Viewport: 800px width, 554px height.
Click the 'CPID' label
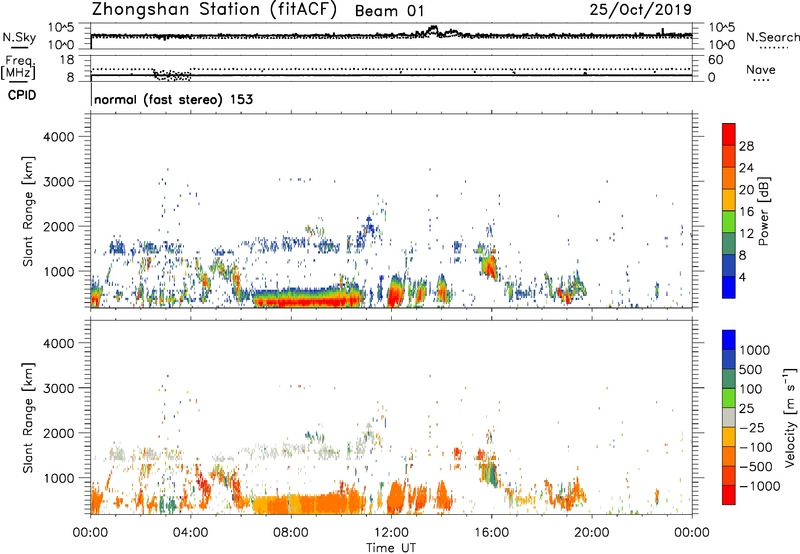22,95
